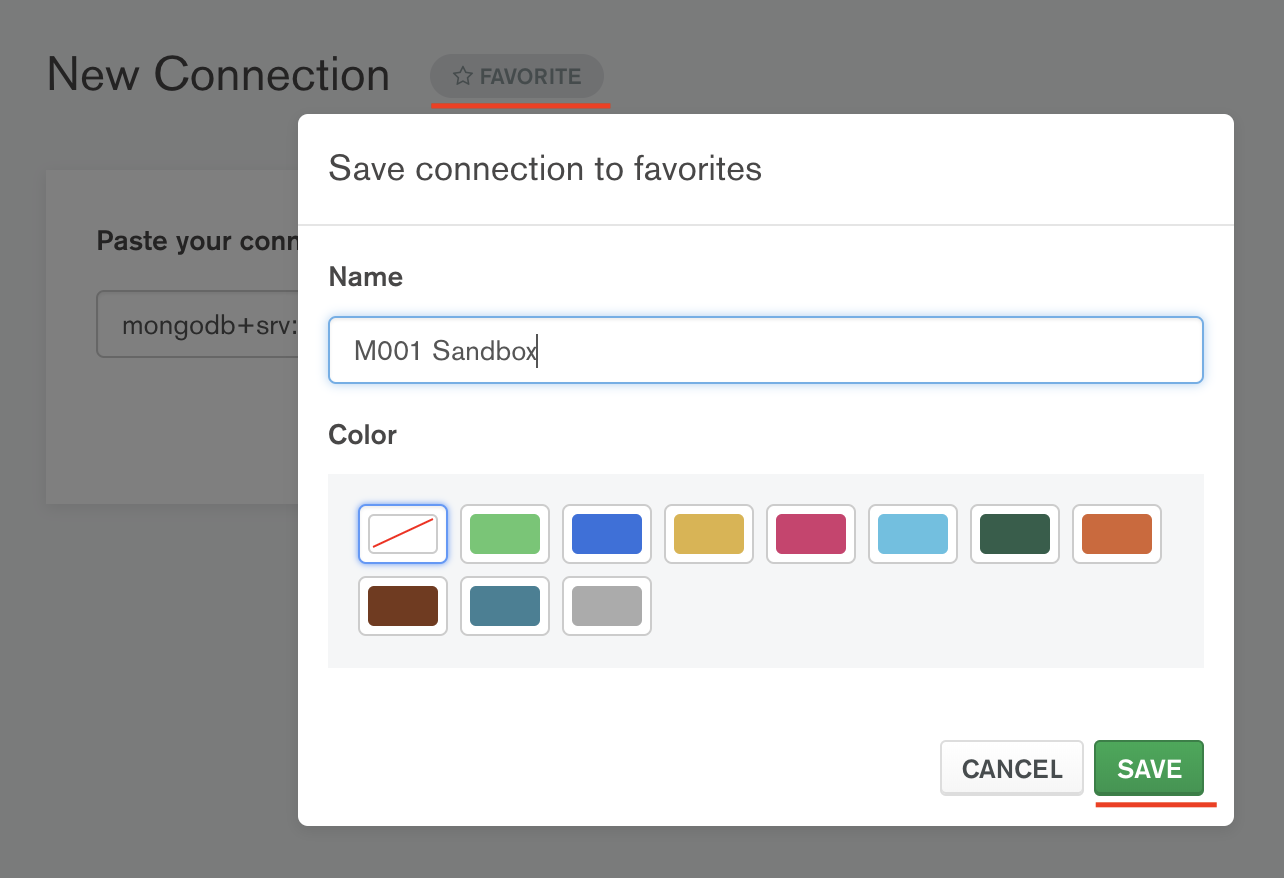Pick the magenta pink color swatch
The width and height of the screenshot is (1284, 878).
click(811, 534)
